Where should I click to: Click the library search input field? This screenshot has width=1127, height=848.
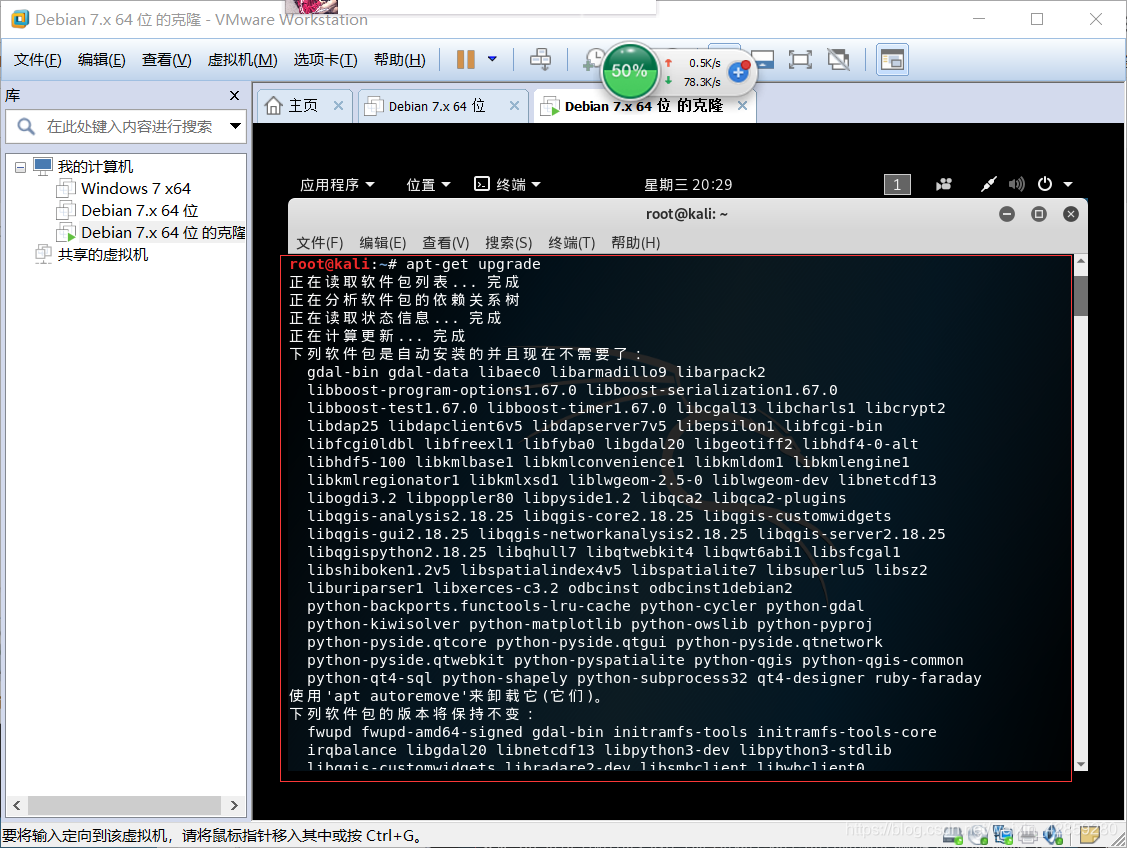tap(129, 126)
